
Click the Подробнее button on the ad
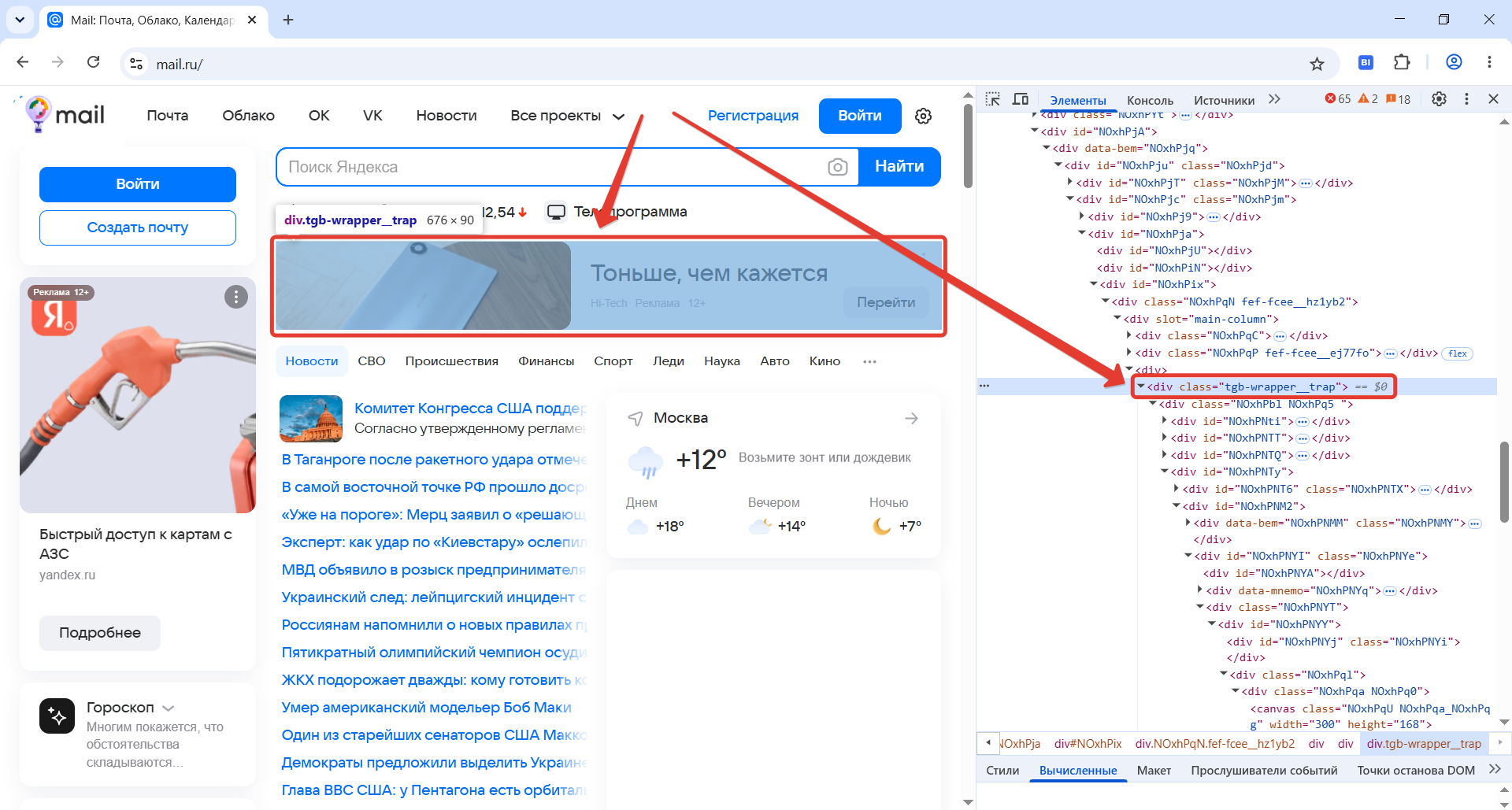[x=100, y=633]
